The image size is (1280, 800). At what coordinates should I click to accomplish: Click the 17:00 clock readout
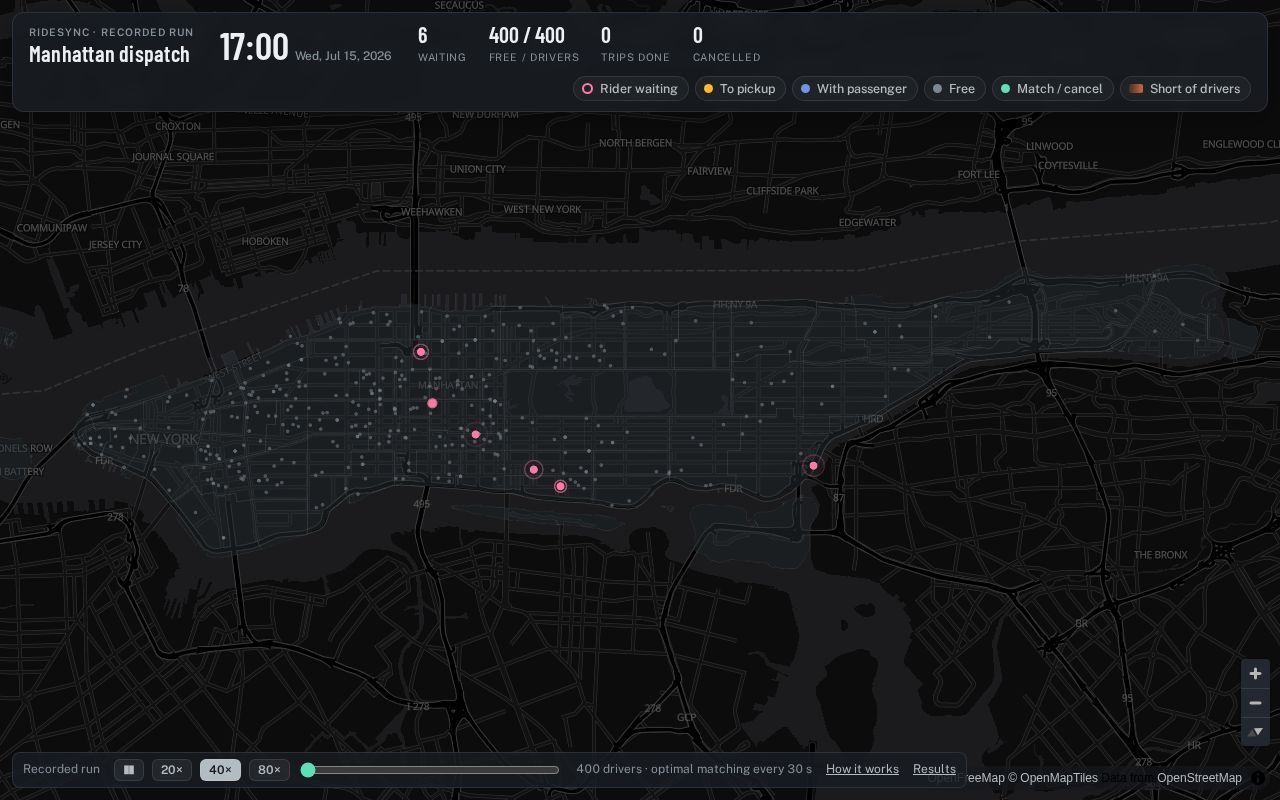pyautogui.click(x=254, y=47)
